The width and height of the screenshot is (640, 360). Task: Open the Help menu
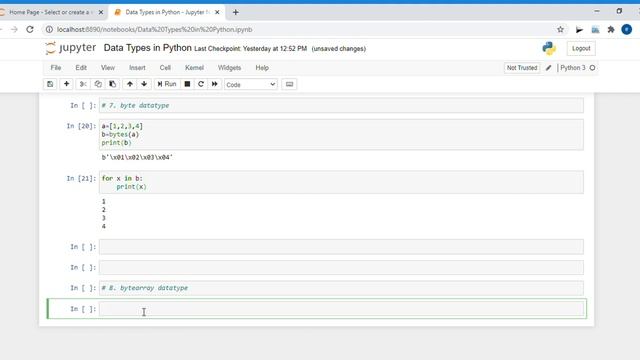click(262, 68)
